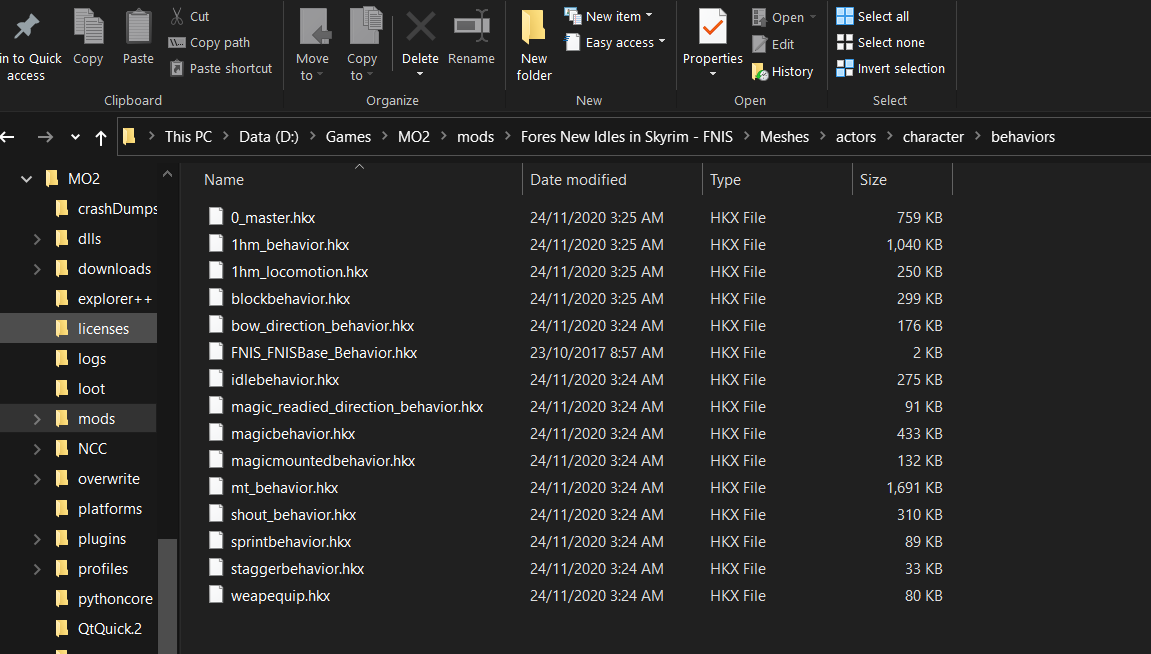Select mt_behavior.hkx file
The height and width of the screenshot is (654, 1151).
click(284, 487)
